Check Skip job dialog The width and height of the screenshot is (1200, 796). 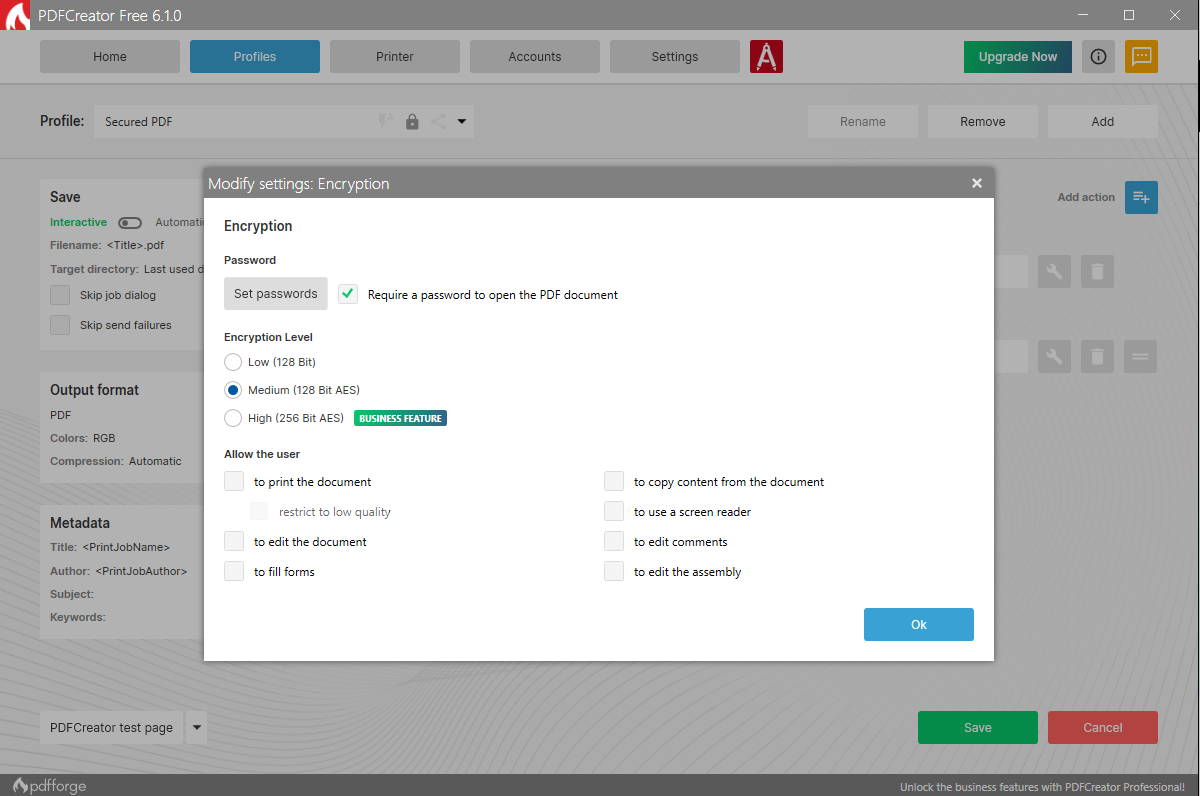[x=60, y=295]
